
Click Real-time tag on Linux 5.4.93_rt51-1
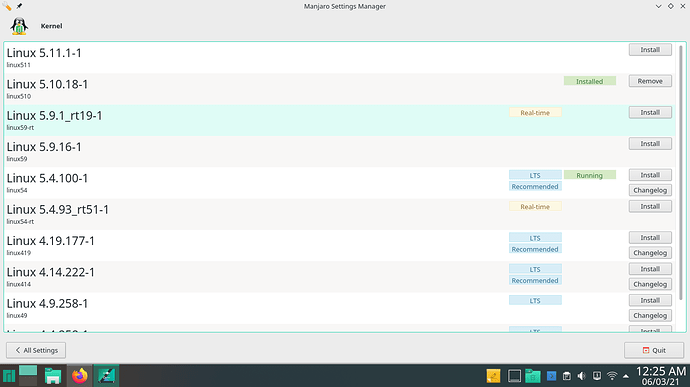[535, 206]
